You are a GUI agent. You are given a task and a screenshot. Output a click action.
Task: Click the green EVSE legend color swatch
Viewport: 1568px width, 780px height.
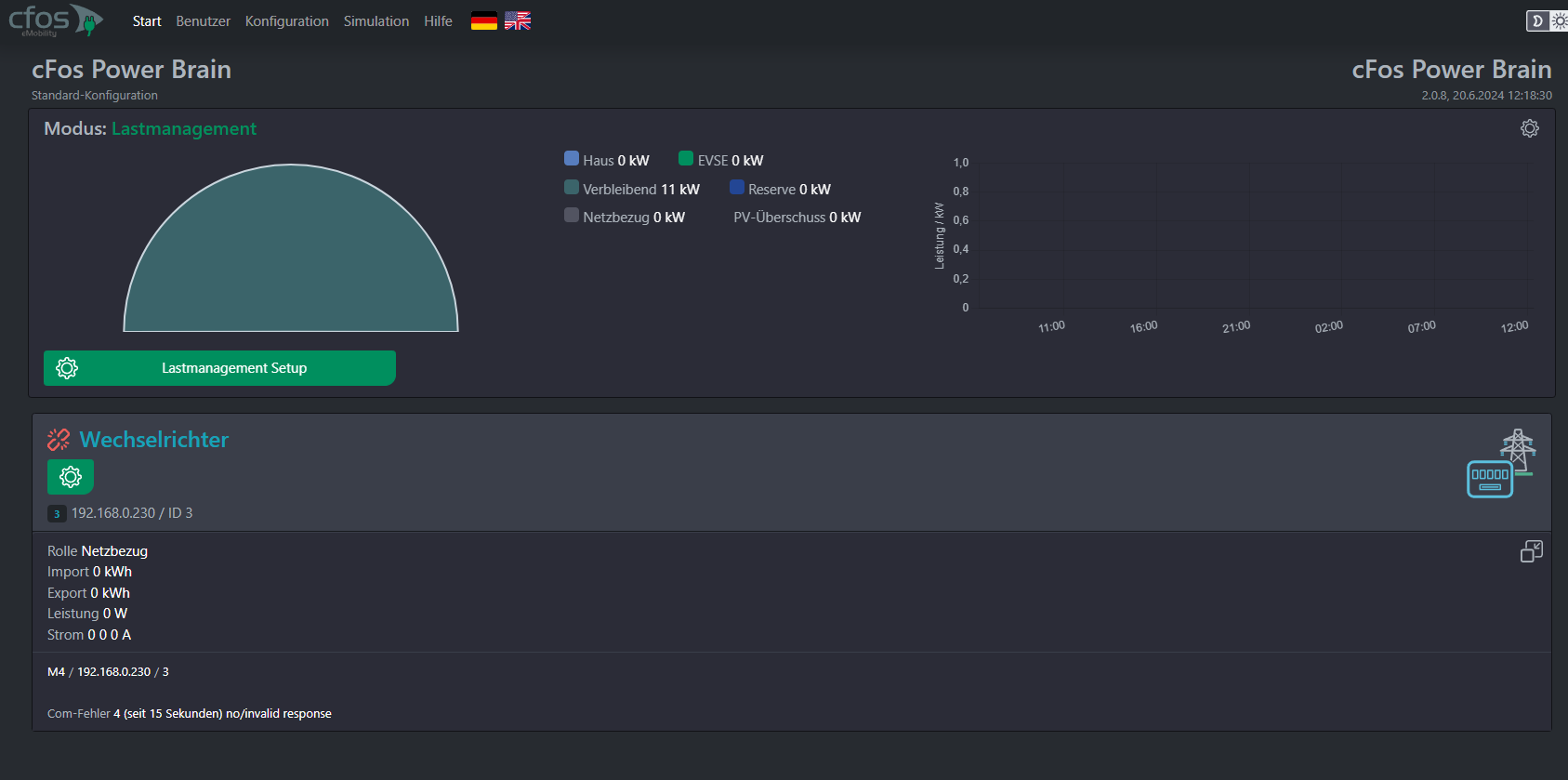pyautogui.click(x=686, y=159)
